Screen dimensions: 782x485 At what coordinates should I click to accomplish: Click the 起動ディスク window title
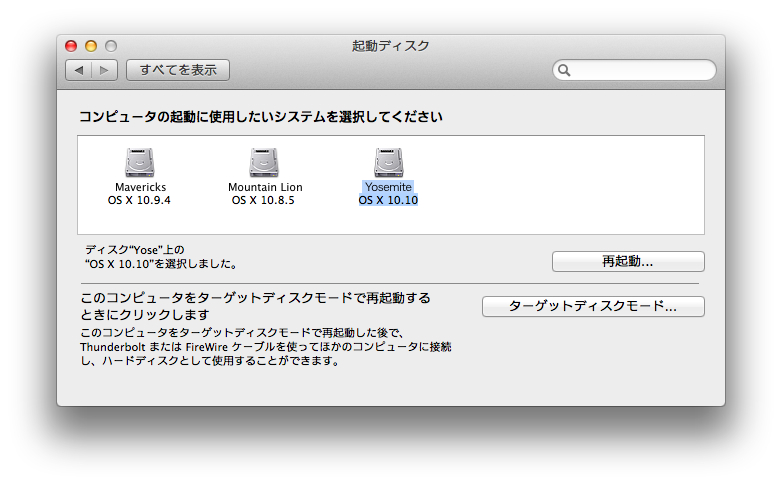(x=391, y=46)
